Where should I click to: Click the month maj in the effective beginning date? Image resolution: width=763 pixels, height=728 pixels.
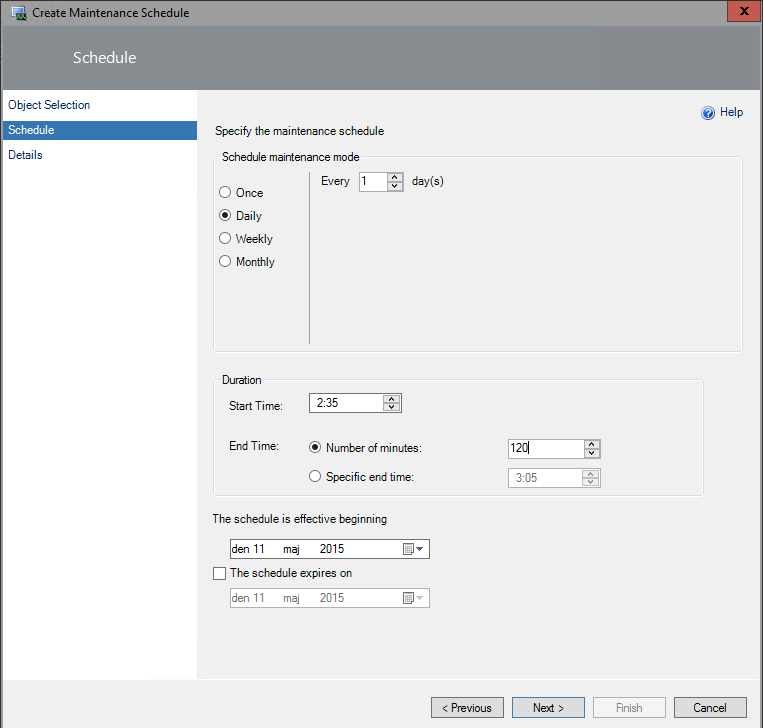click(x=291, y=549)
